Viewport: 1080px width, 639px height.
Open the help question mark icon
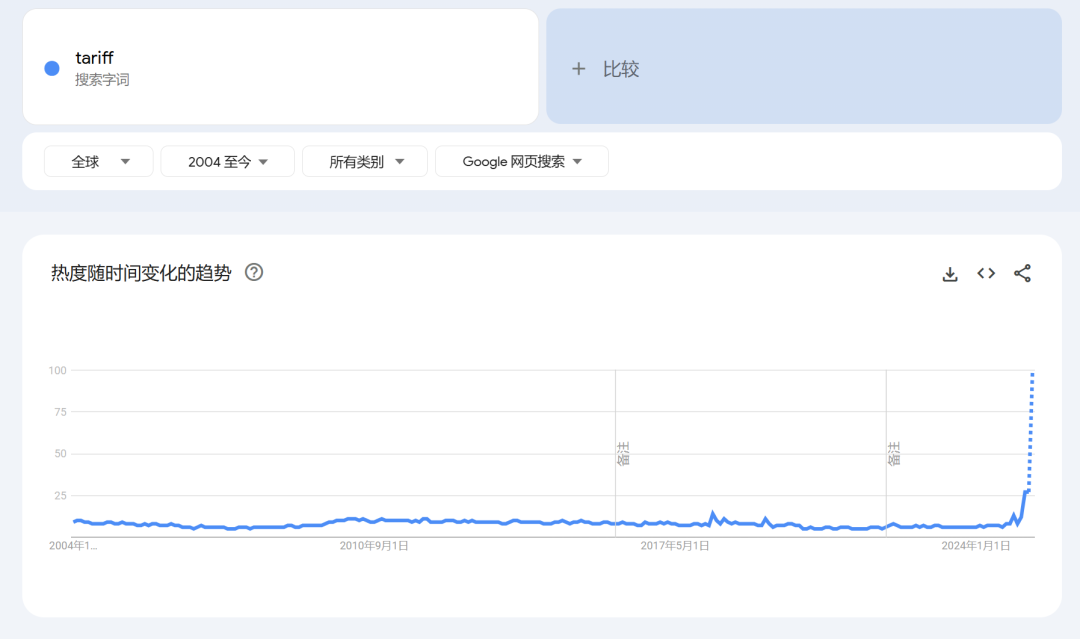click(x=254, y=273)
